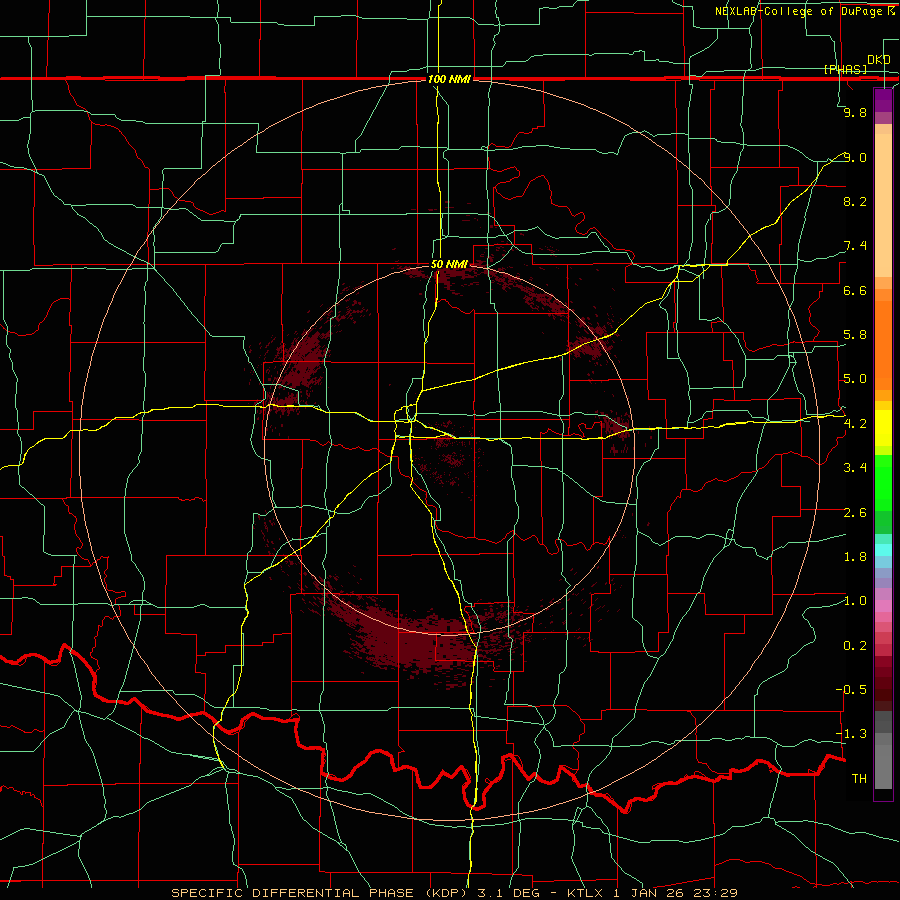The height and width of the screenshot is (900, 900).
Task: Pick the orange segment of the color bar
Action: (x=883, y=346)
